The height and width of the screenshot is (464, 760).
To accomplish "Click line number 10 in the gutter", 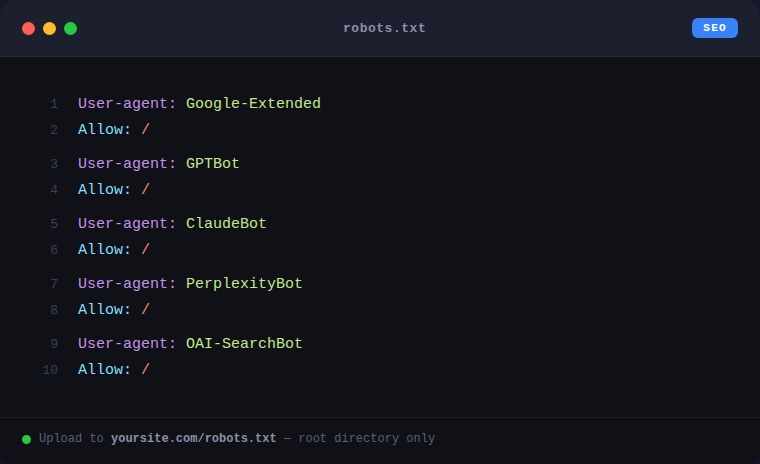I will point(50,370).
